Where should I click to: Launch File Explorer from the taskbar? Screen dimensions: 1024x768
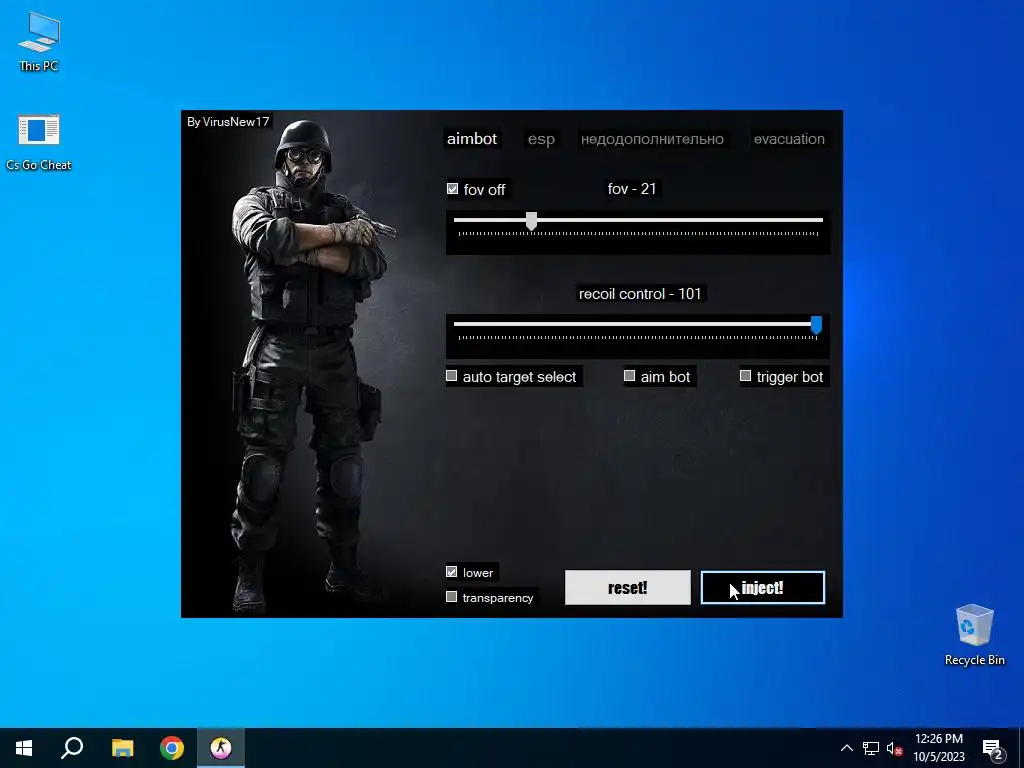tap(122, 748)
